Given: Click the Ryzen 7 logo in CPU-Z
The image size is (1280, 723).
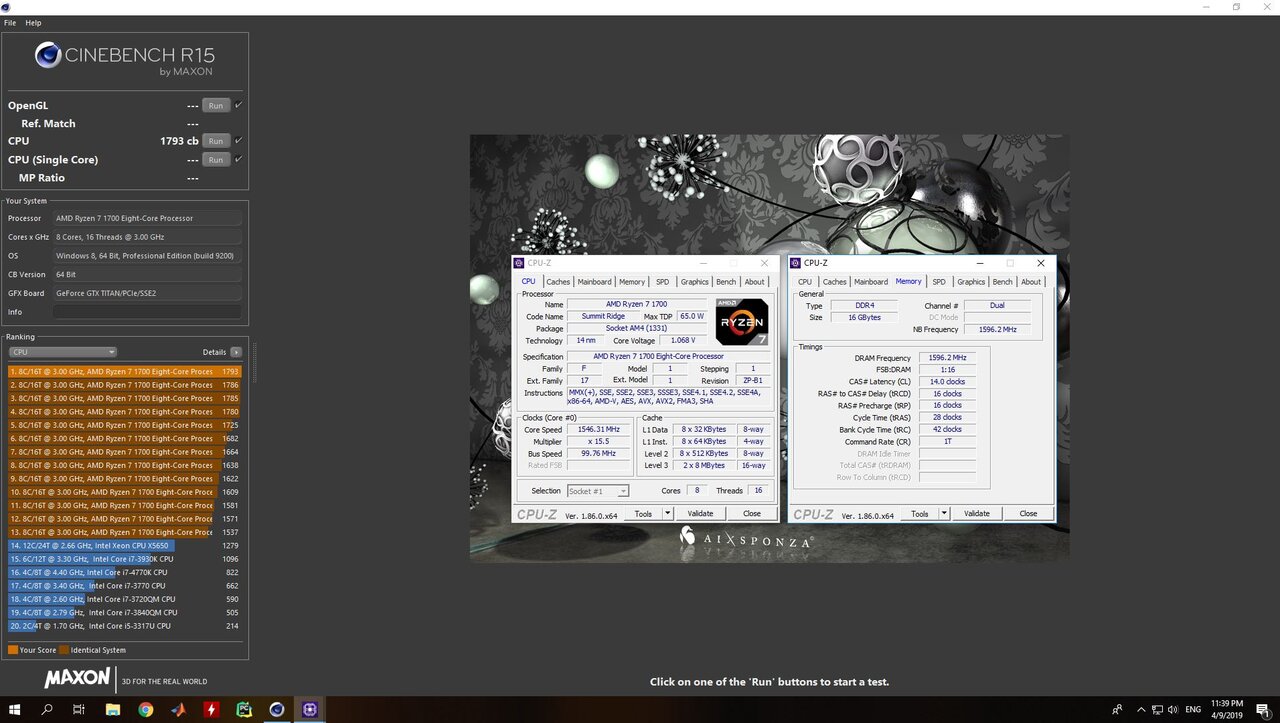Looking at the screenshot, I should click(741, 322).
